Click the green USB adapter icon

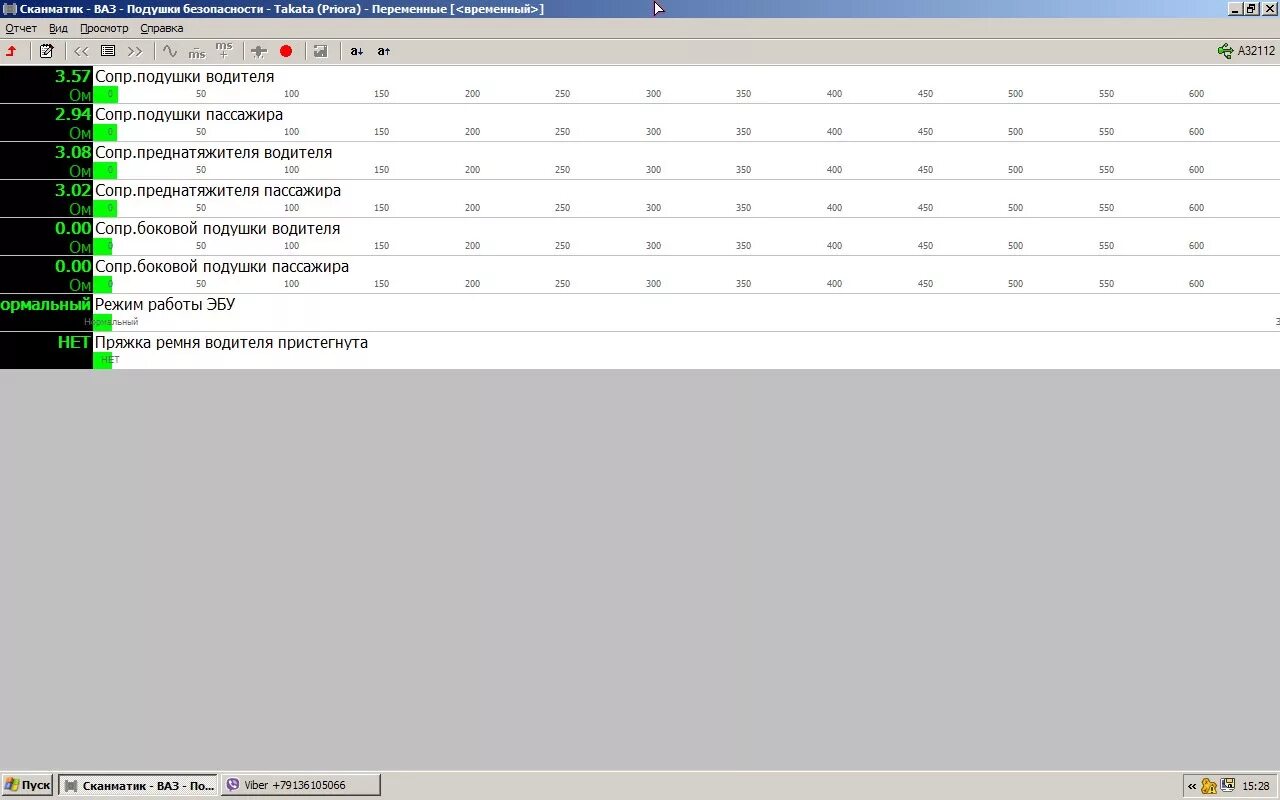pyautogui.click(x=1225, y=51)
